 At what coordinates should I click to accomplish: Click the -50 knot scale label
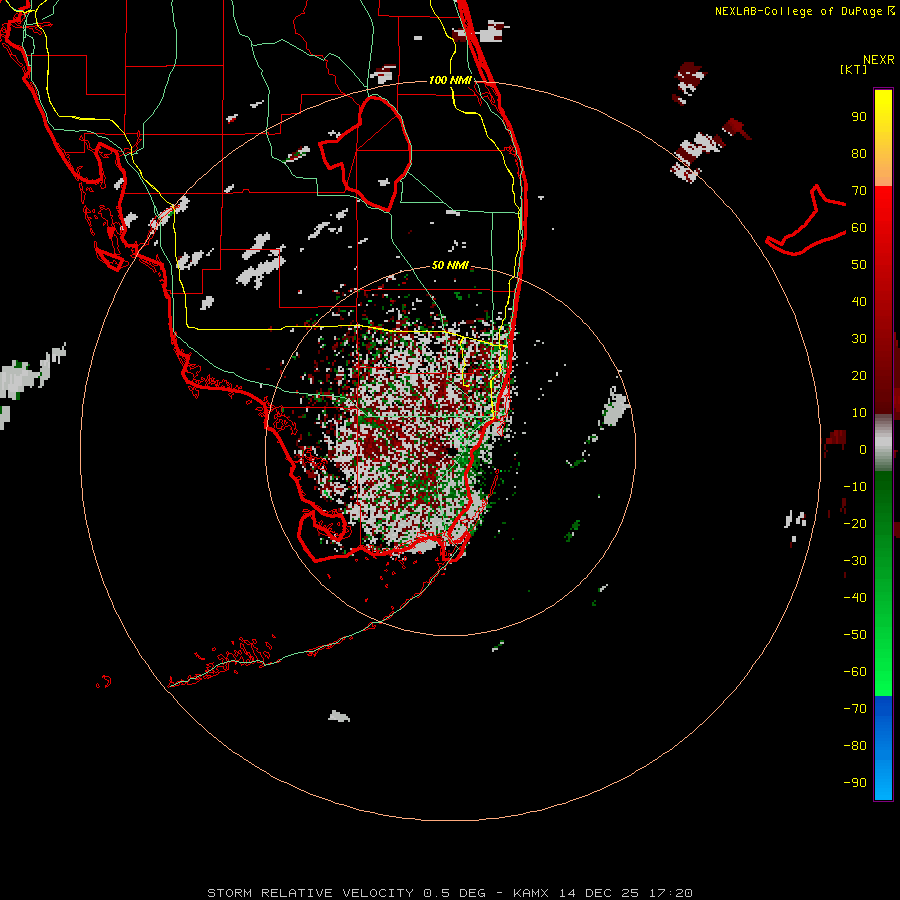[855, 635]
